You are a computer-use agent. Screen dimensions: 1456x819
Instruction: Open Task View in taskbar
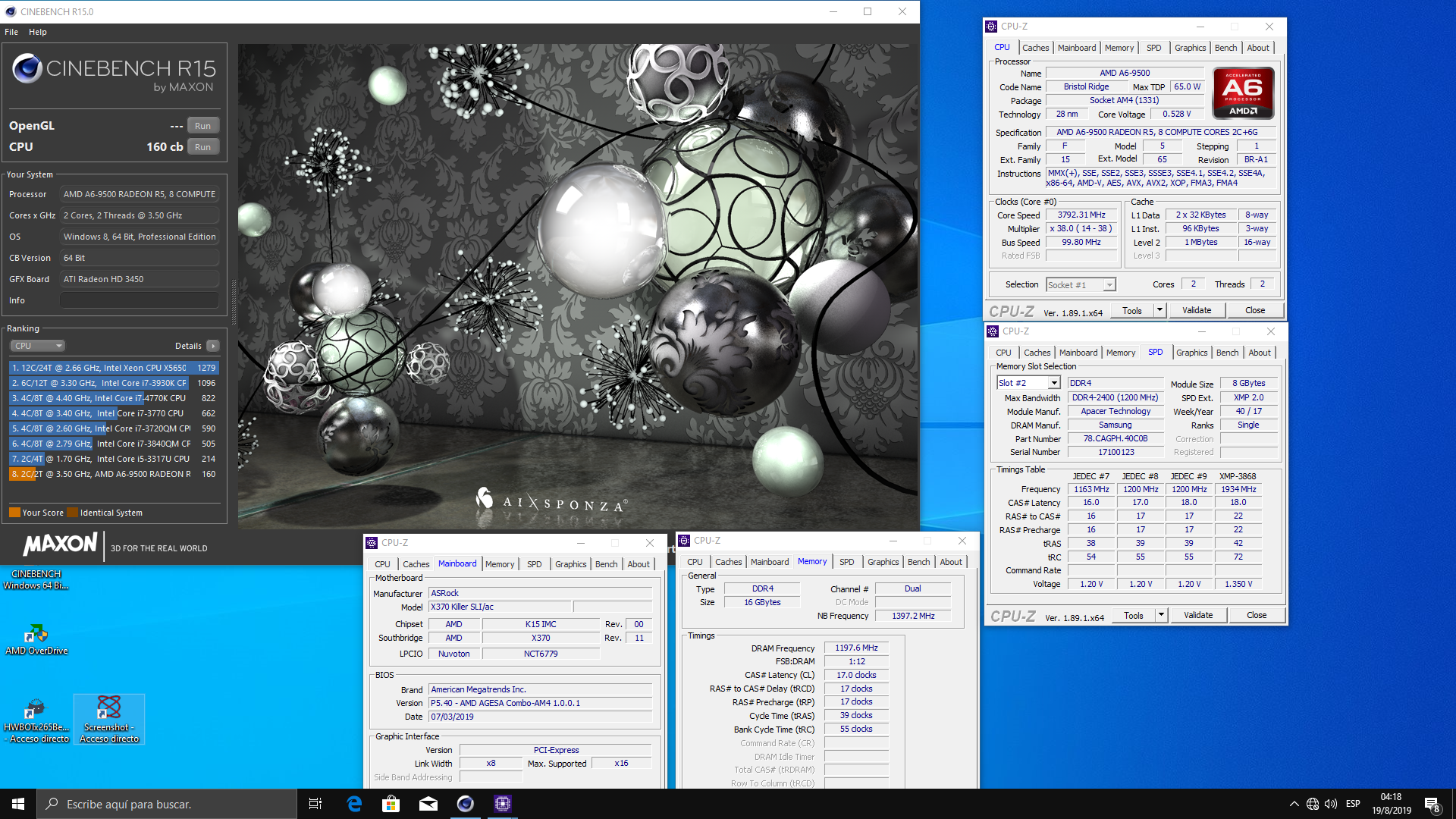[x=315, y=804]
